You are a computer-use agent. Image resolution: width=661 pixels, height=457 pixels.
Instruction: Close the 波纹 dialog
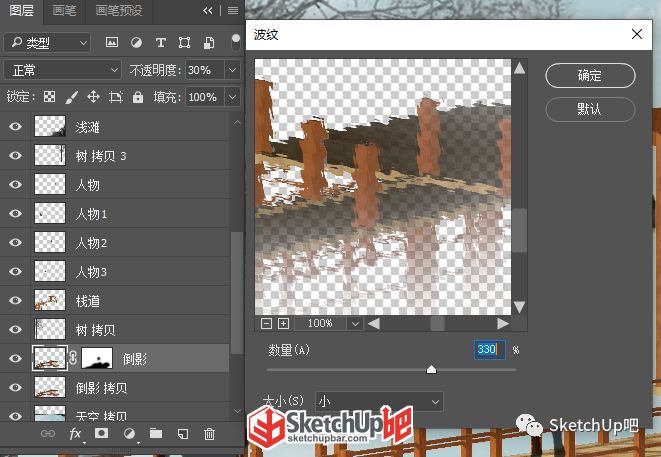coord(637,34)
